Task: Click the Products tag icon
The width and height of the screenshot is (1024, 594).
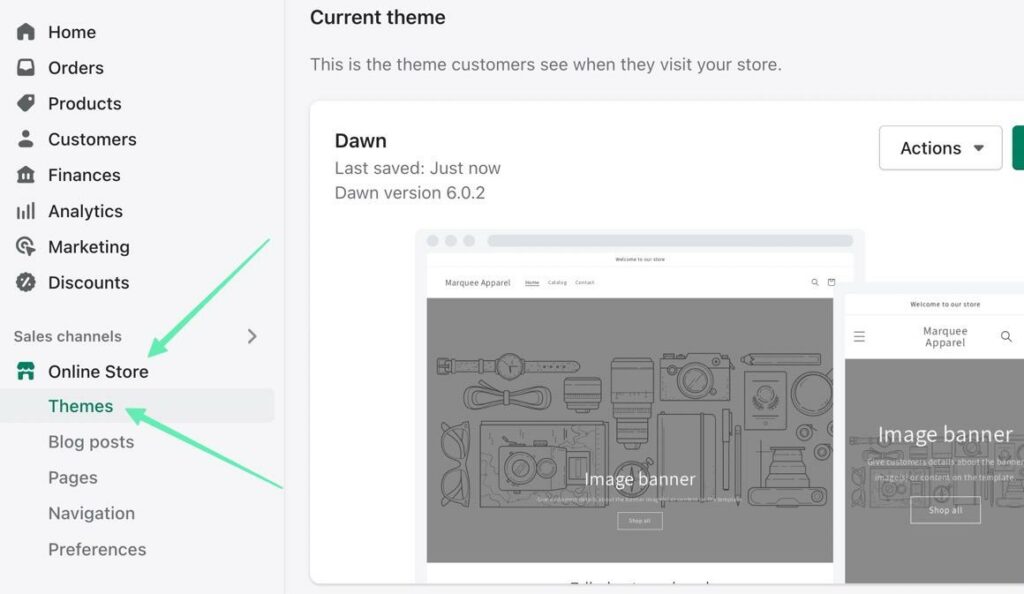Action: point(26,104)
